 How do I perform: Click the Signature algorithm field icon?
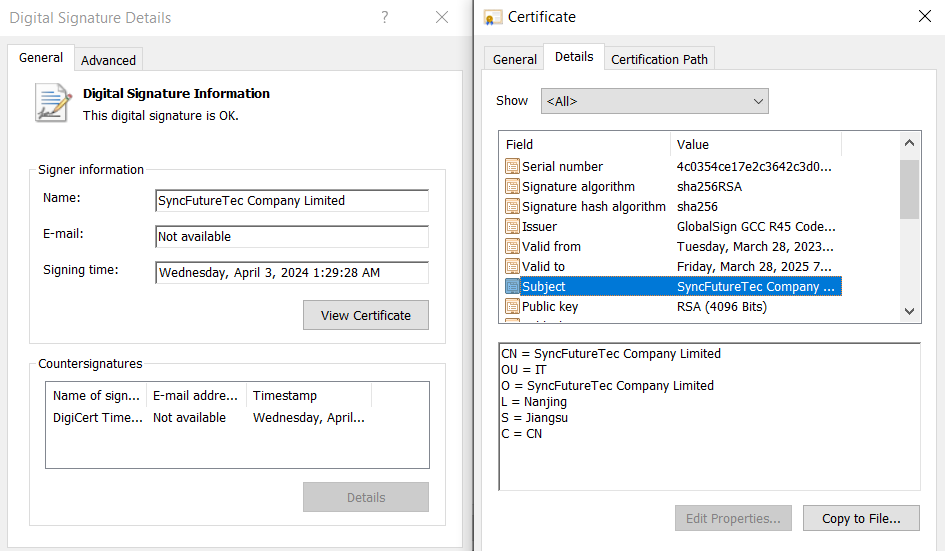click(x=512, y=186)
